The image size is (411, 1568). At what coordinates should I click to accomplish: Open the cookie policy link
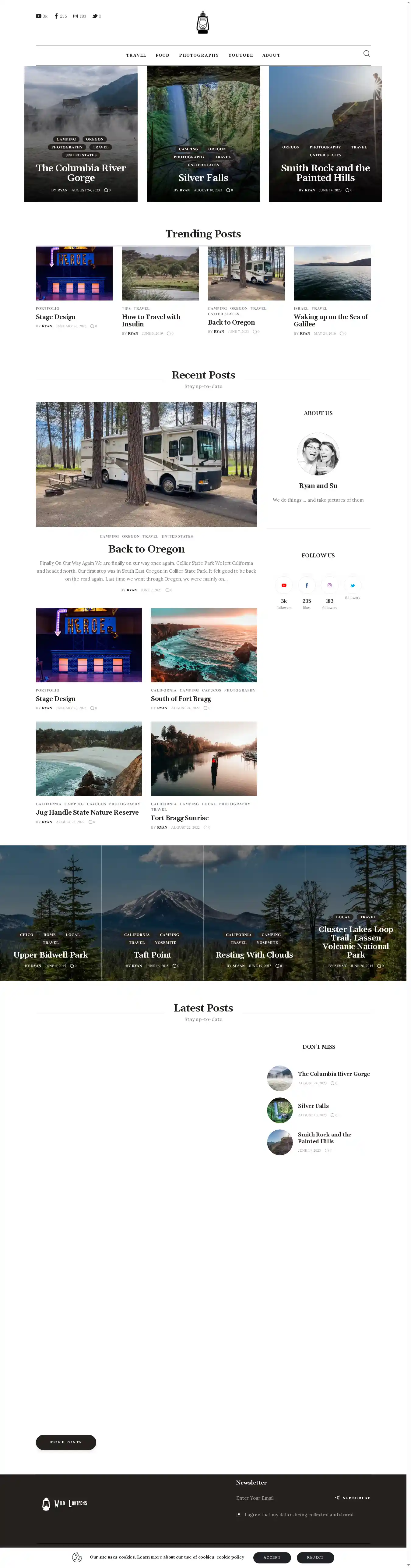pos(230,1557)
